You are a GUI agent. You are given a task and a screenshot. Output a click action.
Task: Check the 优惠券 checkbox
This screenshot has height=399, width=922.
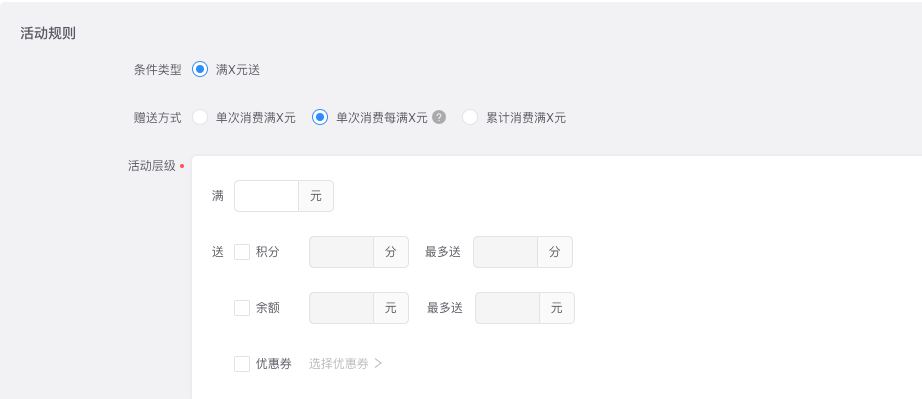tap(242, 364)
